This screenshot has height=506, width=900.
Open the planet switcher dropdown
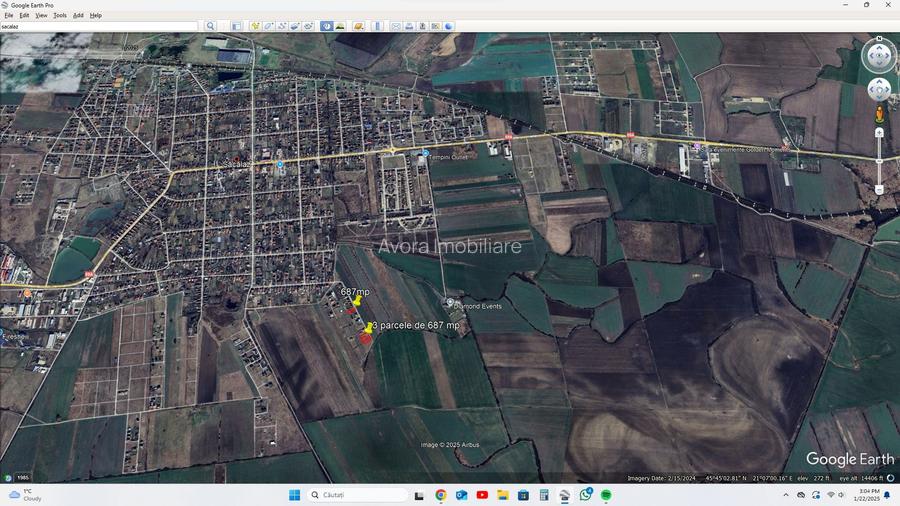click(x=359, y=26)
